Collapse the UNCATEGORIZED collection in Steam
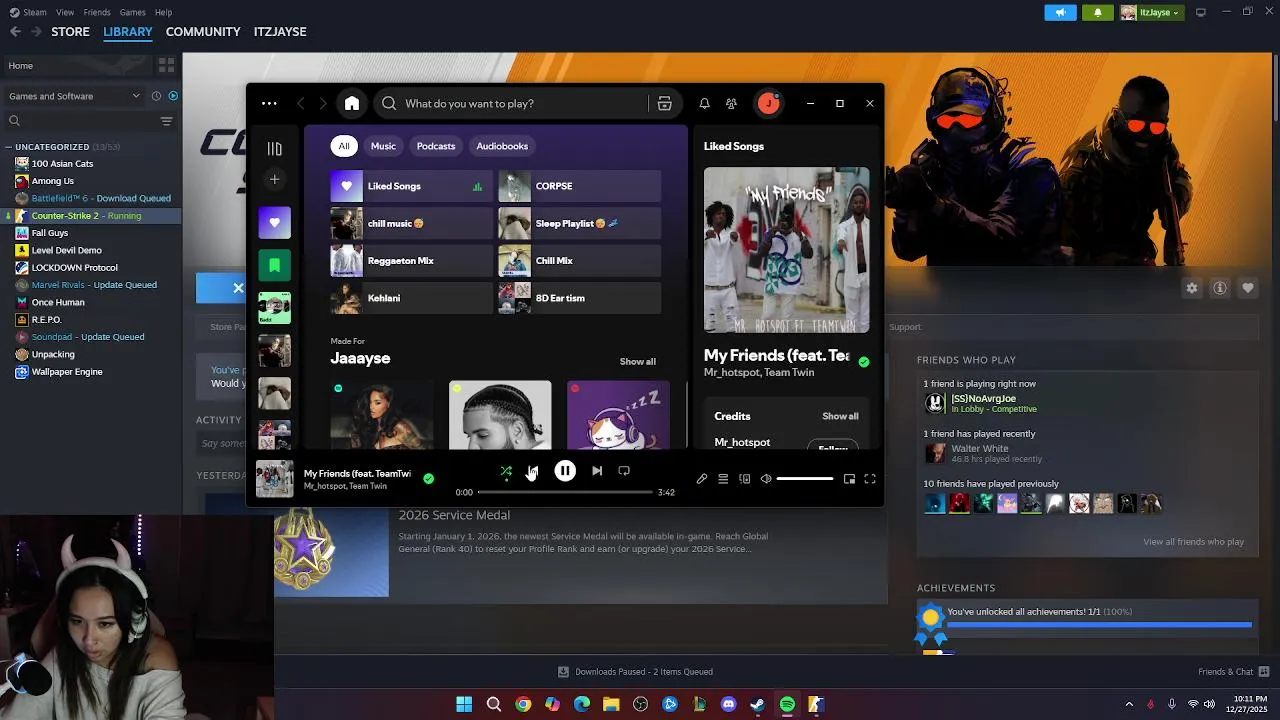The image size is (1280, 720). (9, 147)
